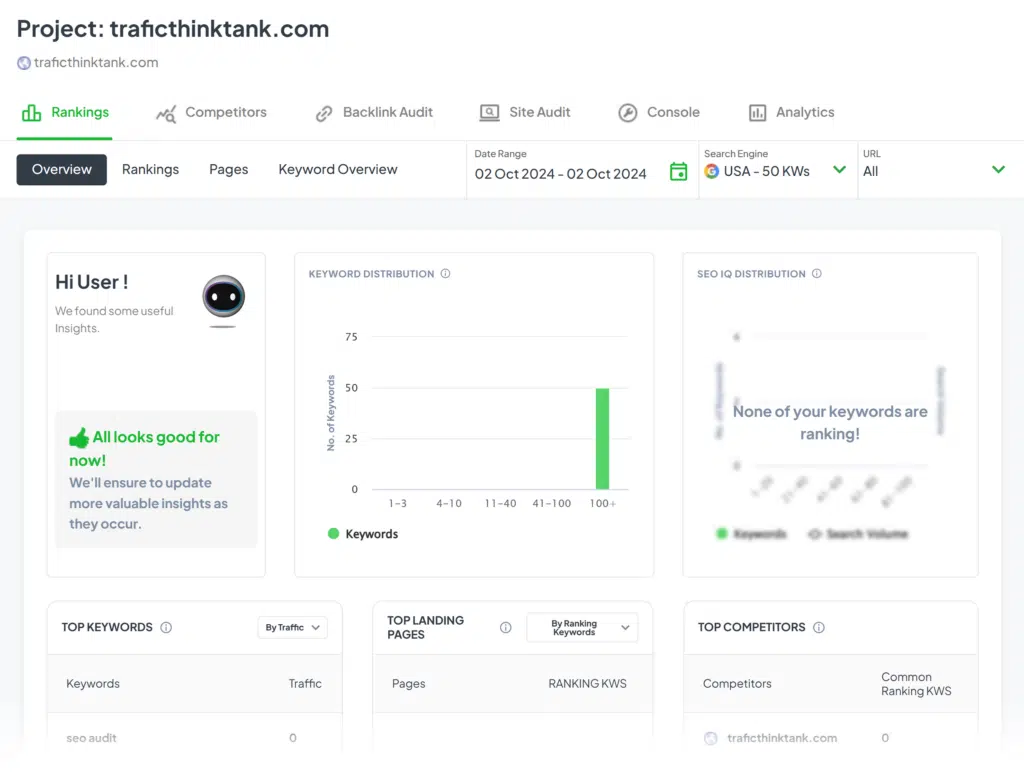
Task: Click the calendar icon in Date Range
Action: click(x=678, y=172)
